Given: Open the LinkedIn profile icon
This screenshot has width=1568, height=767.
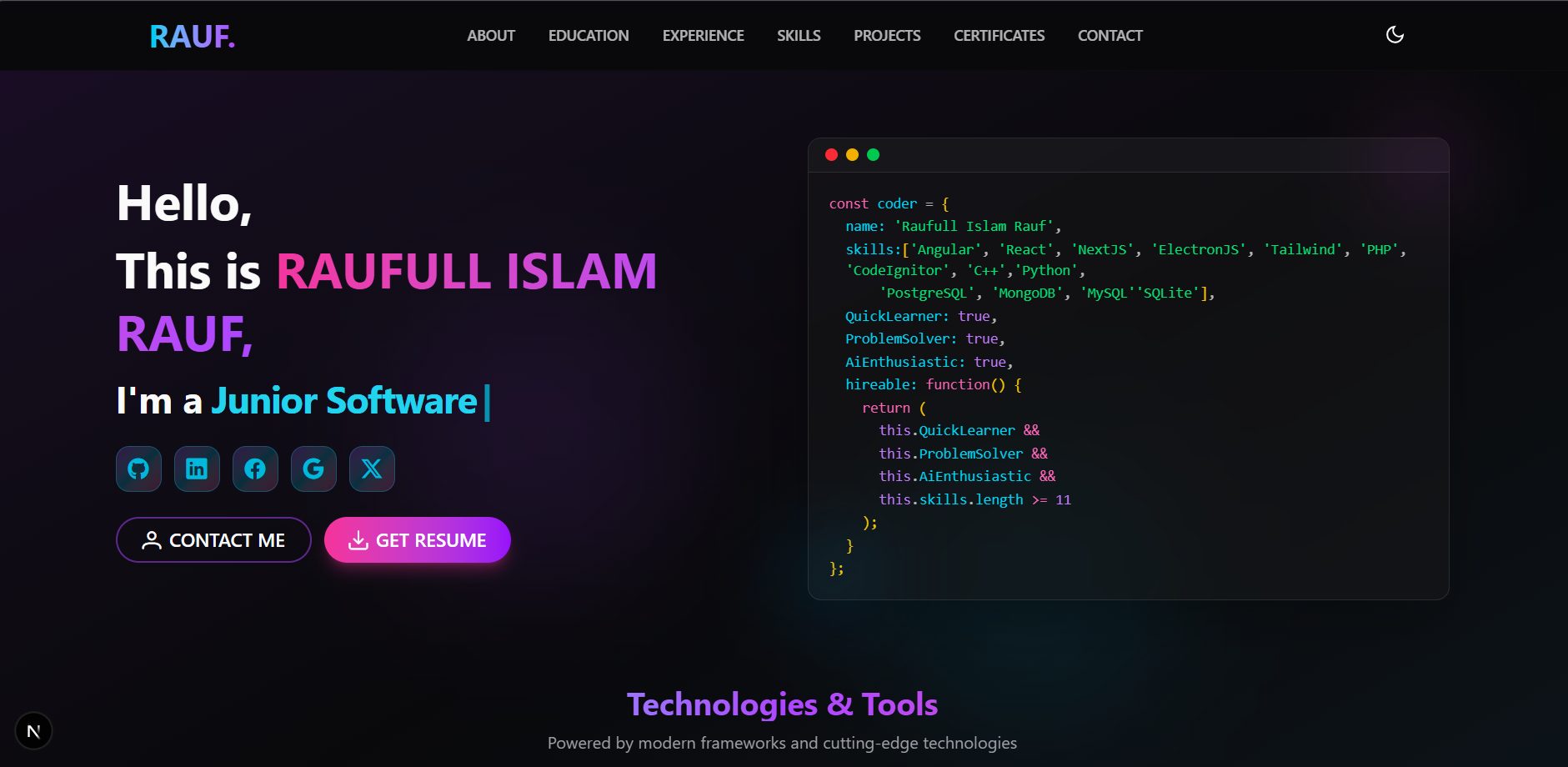Looking at the screenshot, I should tap(197, 469).
